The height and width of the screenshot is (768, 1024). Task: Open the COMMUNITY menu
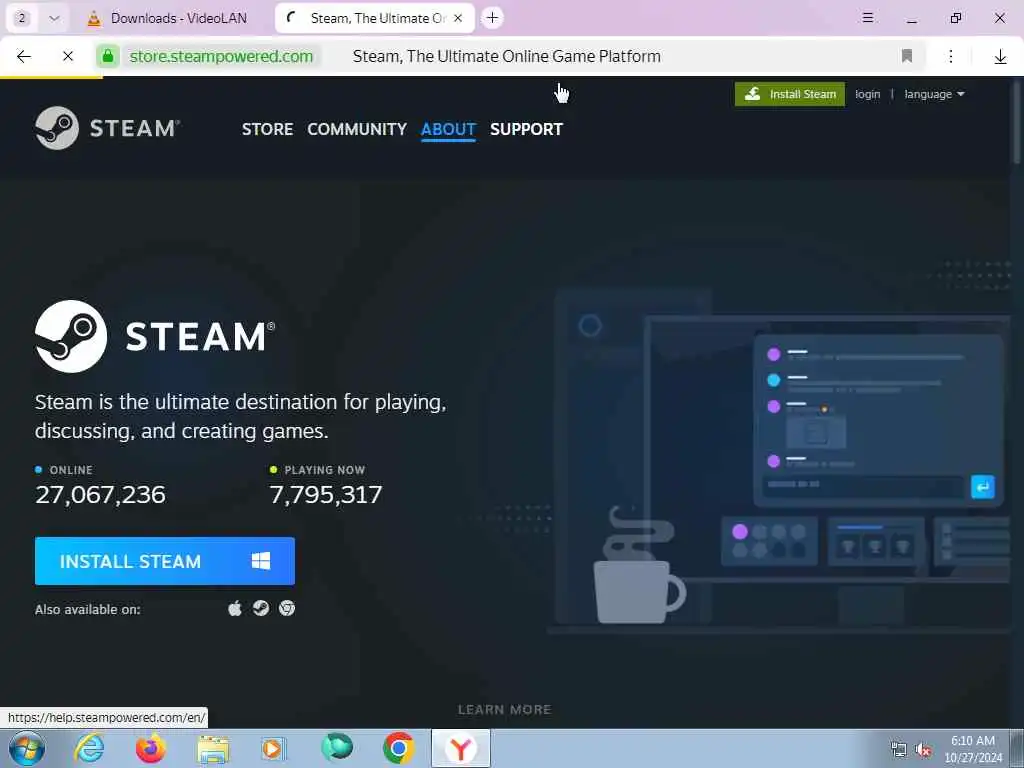coord(357,129)
